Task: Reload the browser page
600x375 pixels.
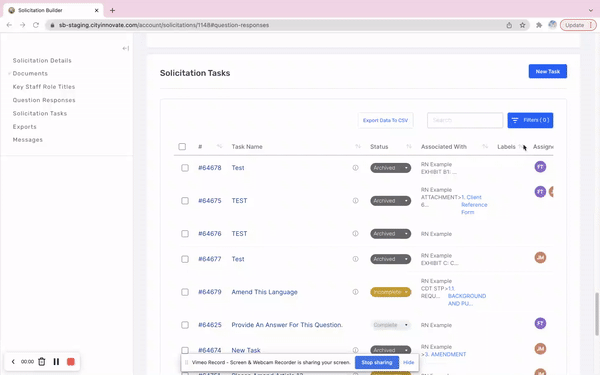Action: click(36, 25)
